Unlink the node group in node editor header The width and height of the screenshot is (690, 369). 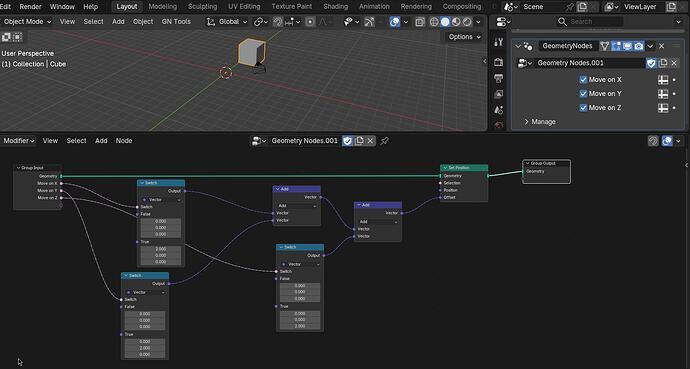371,141
